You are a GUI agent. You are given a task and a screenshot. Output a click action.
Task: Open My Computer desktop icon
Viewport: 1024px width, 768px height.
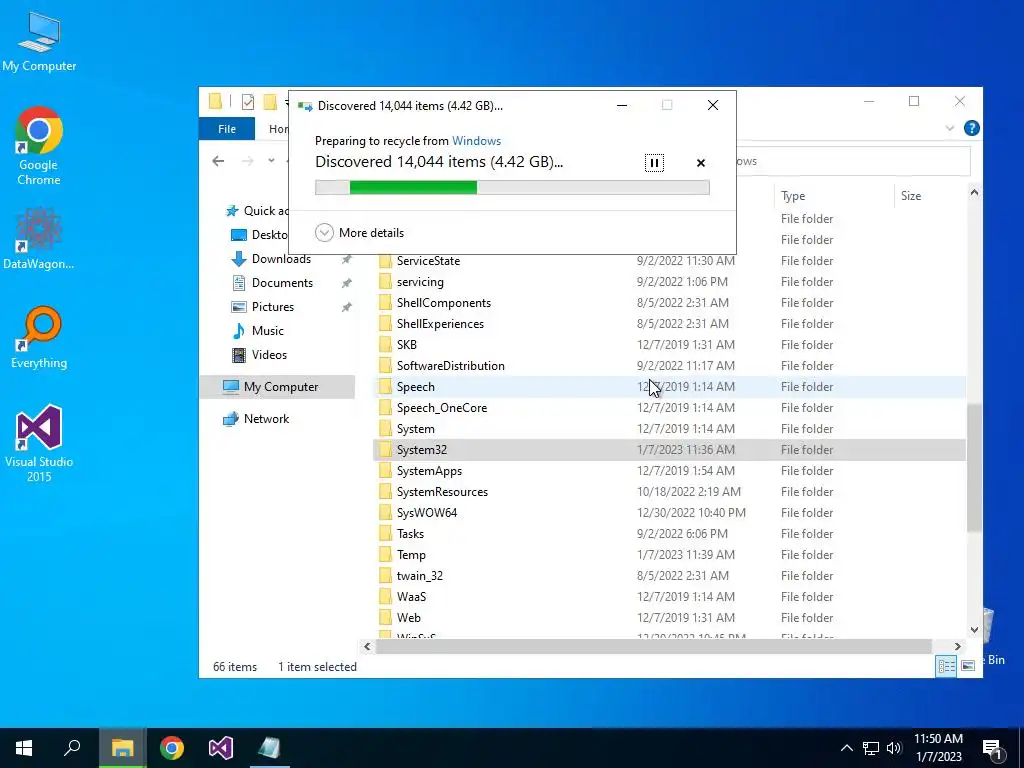pos(39,42)
